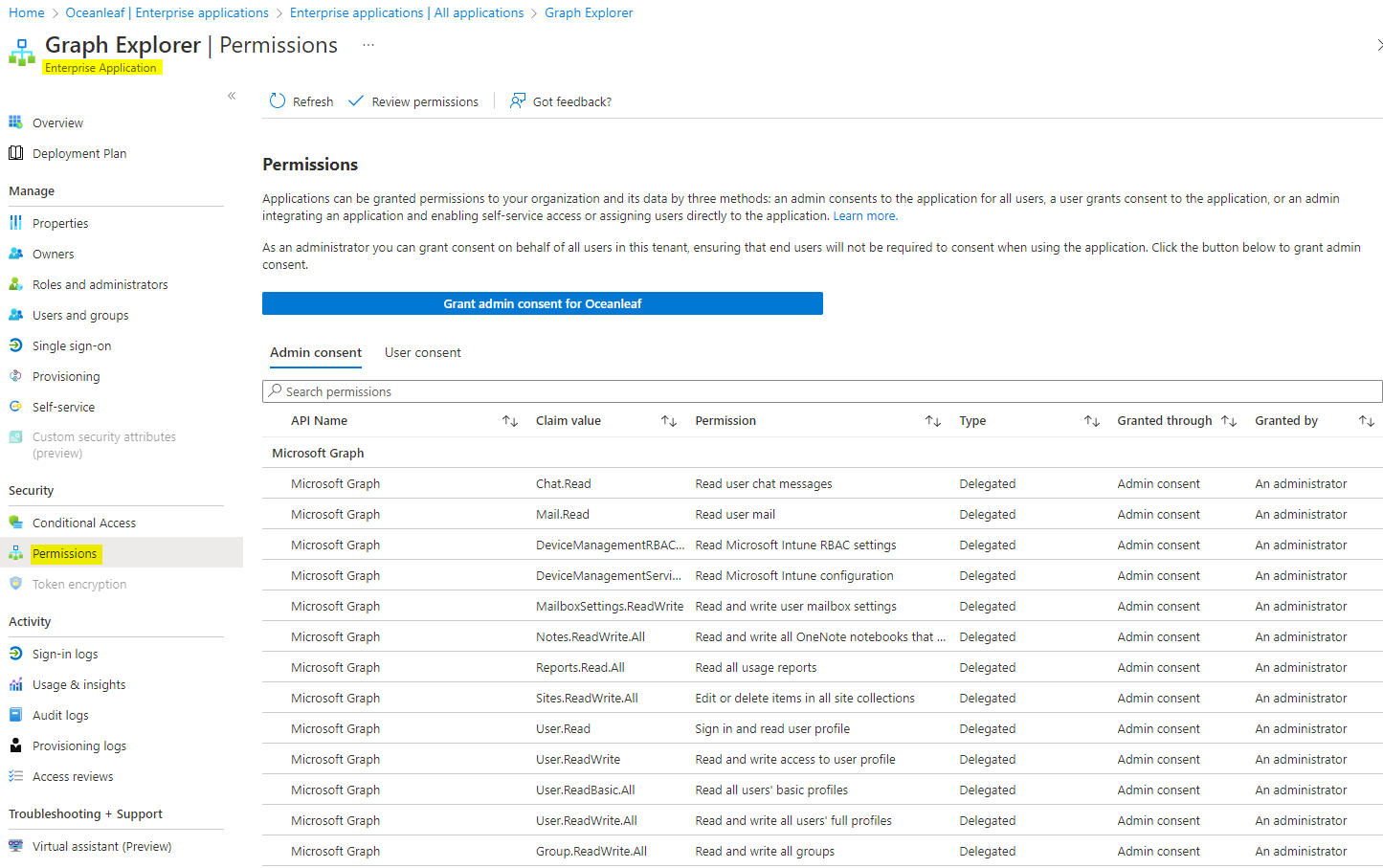Click the Provisioning logs person icon
The height and width of the screenshot is (868, 1383).
coord(15,746)
